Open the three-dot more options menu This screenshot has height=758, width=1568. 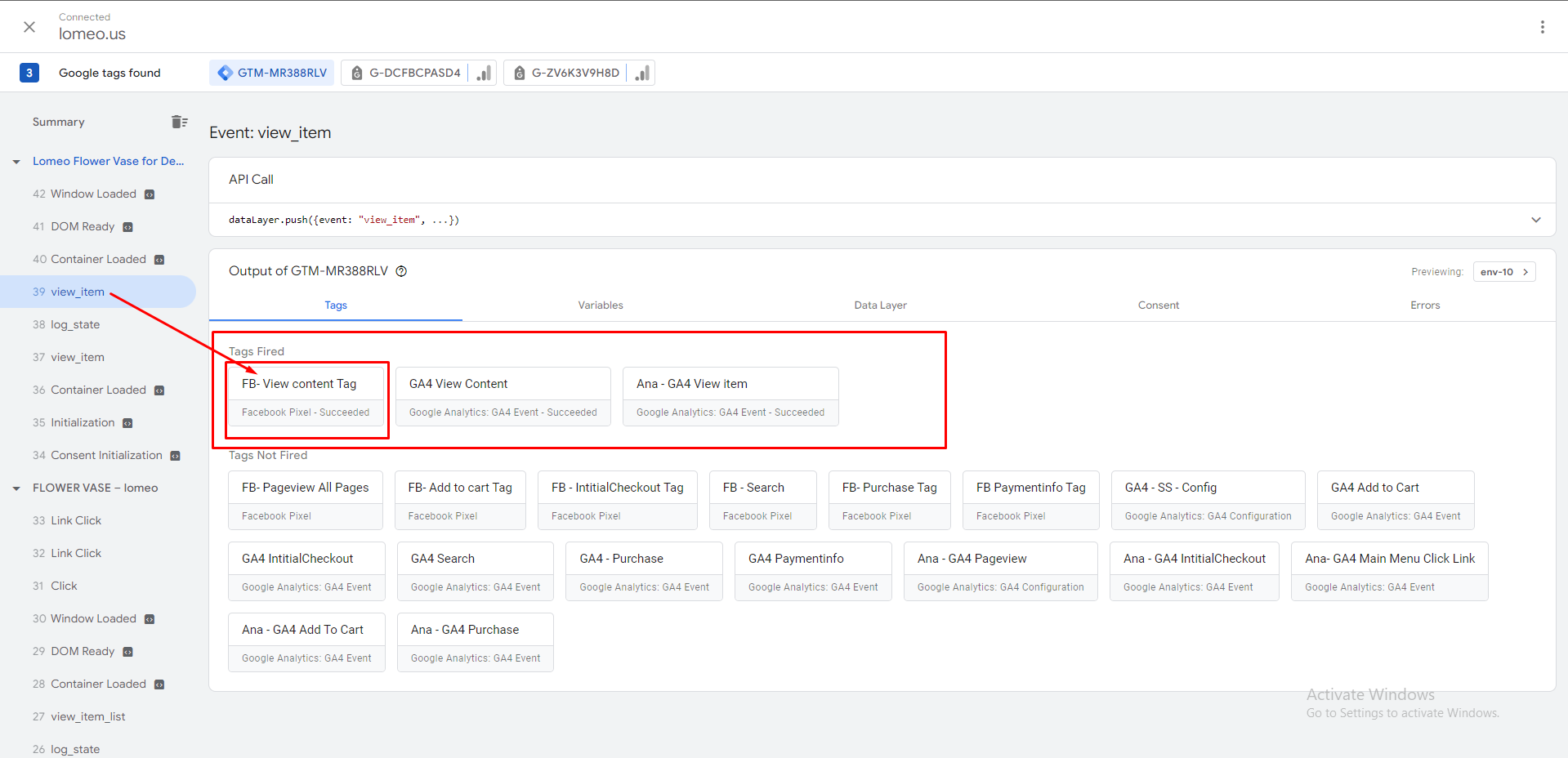[1542, 27]
